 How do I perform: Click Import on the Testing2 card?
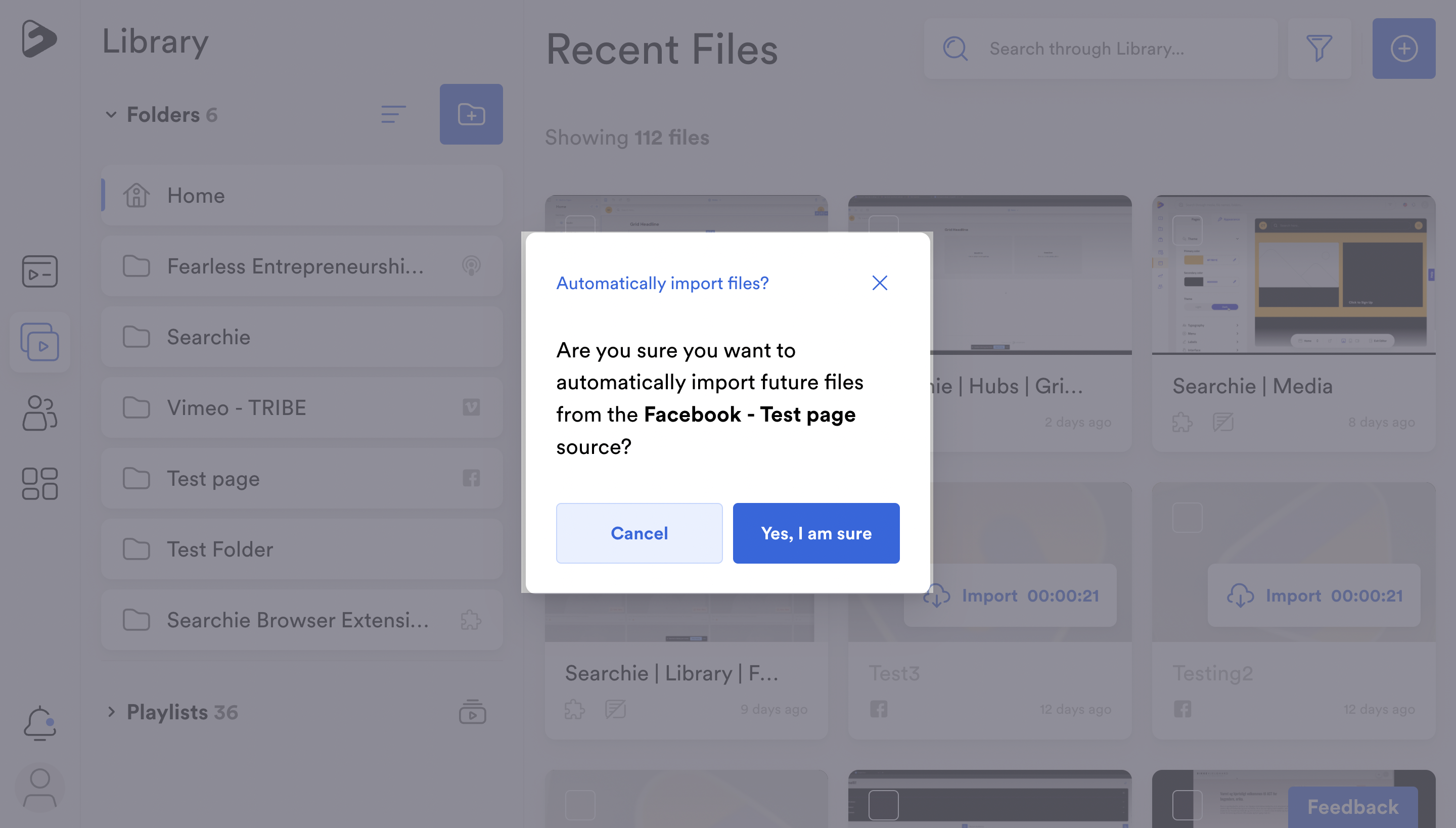(x=1314, y=595)
